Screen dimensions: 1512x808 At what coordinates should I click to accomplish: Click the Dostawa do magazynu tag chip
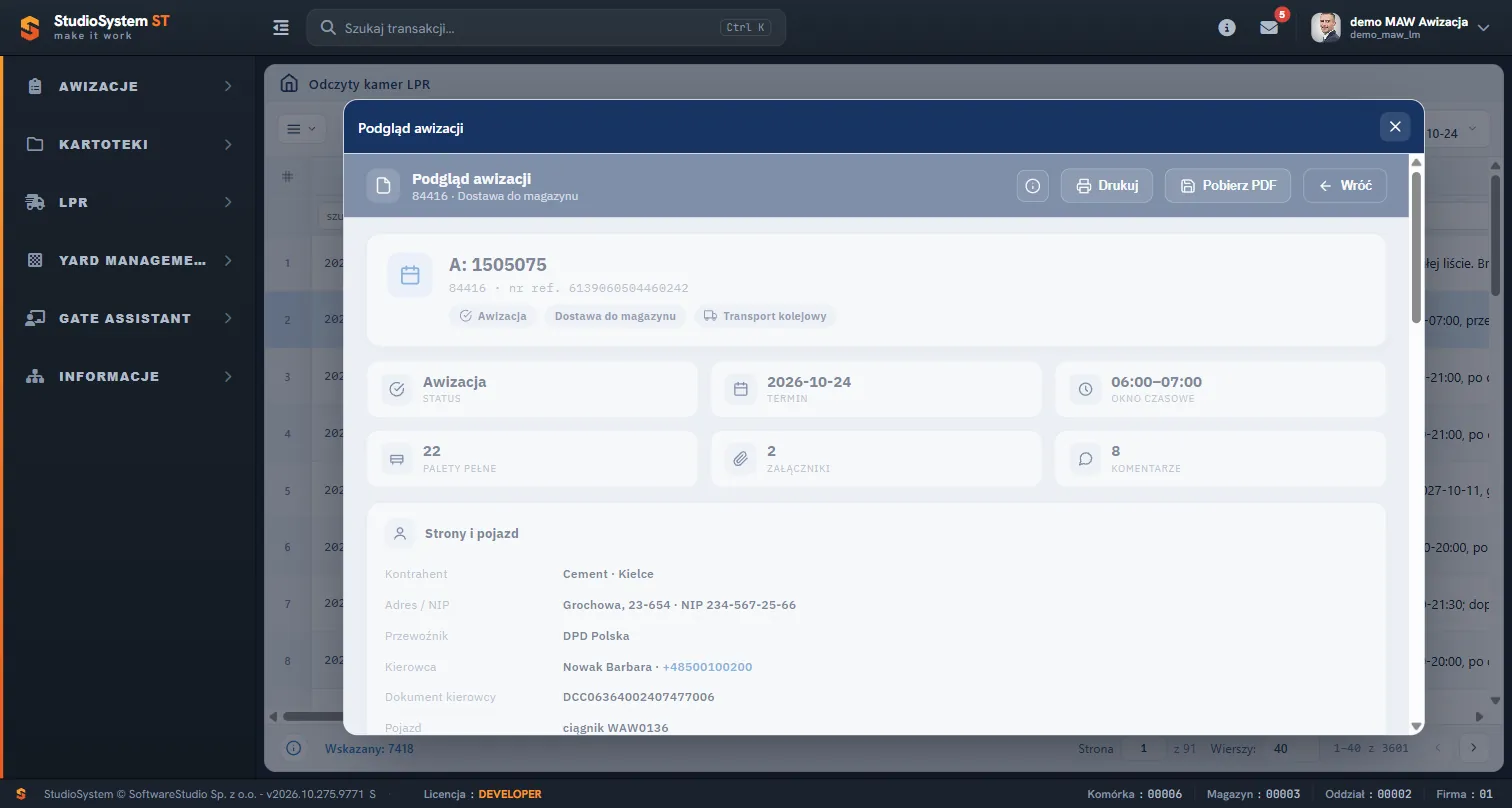coord(616,316)
